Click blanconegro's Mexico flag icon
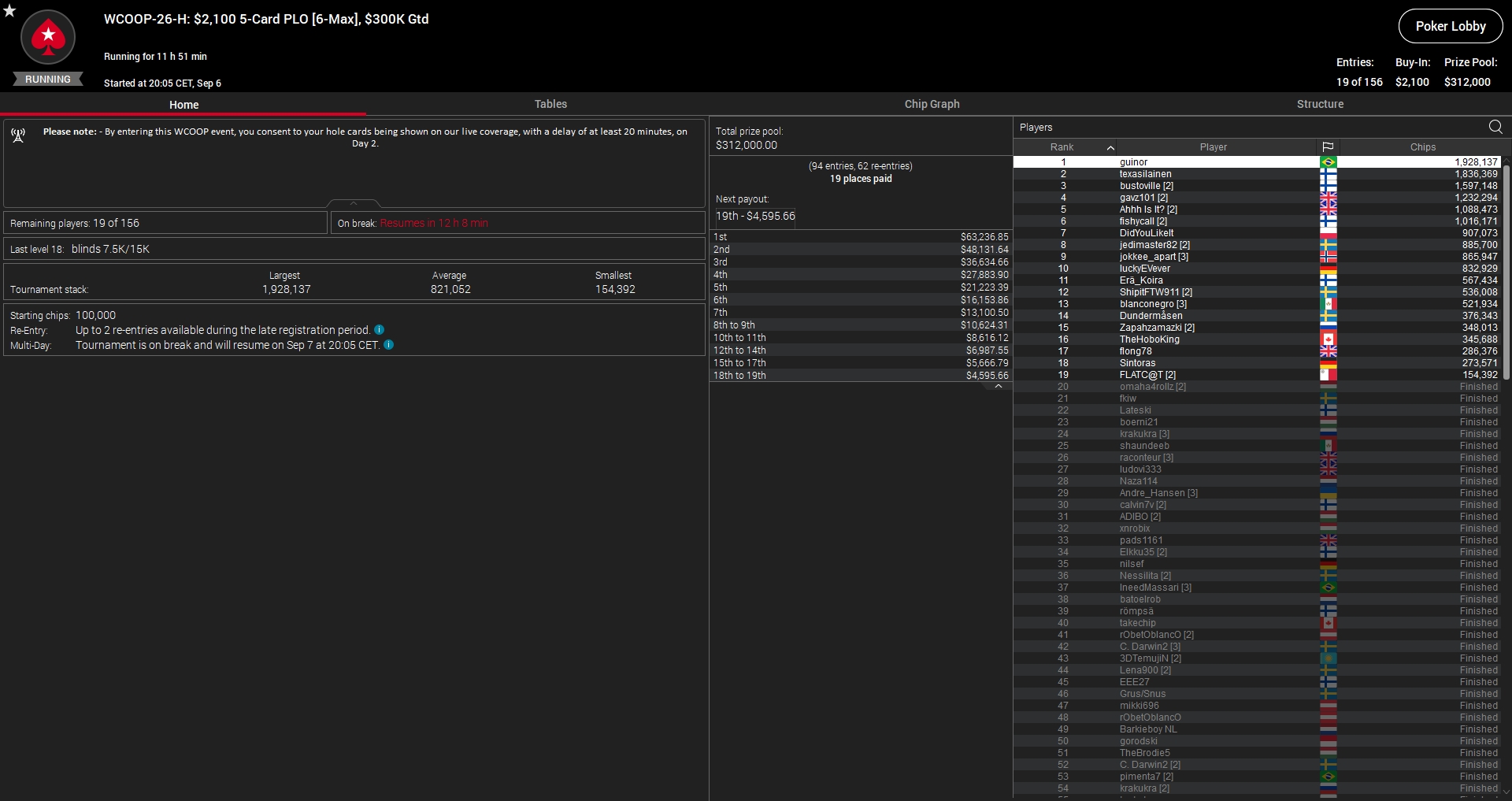The image size is (1512, 801). coord(1328,304)
